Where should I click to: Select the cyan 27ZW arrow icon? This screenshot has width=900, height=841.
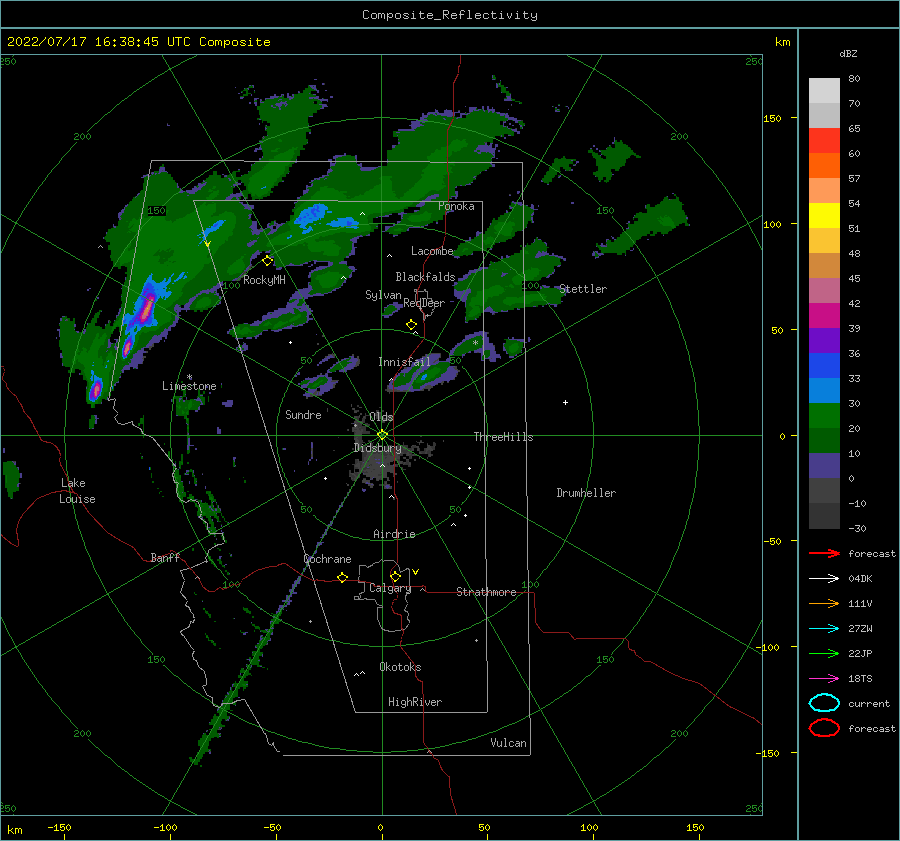click(824, 629)
